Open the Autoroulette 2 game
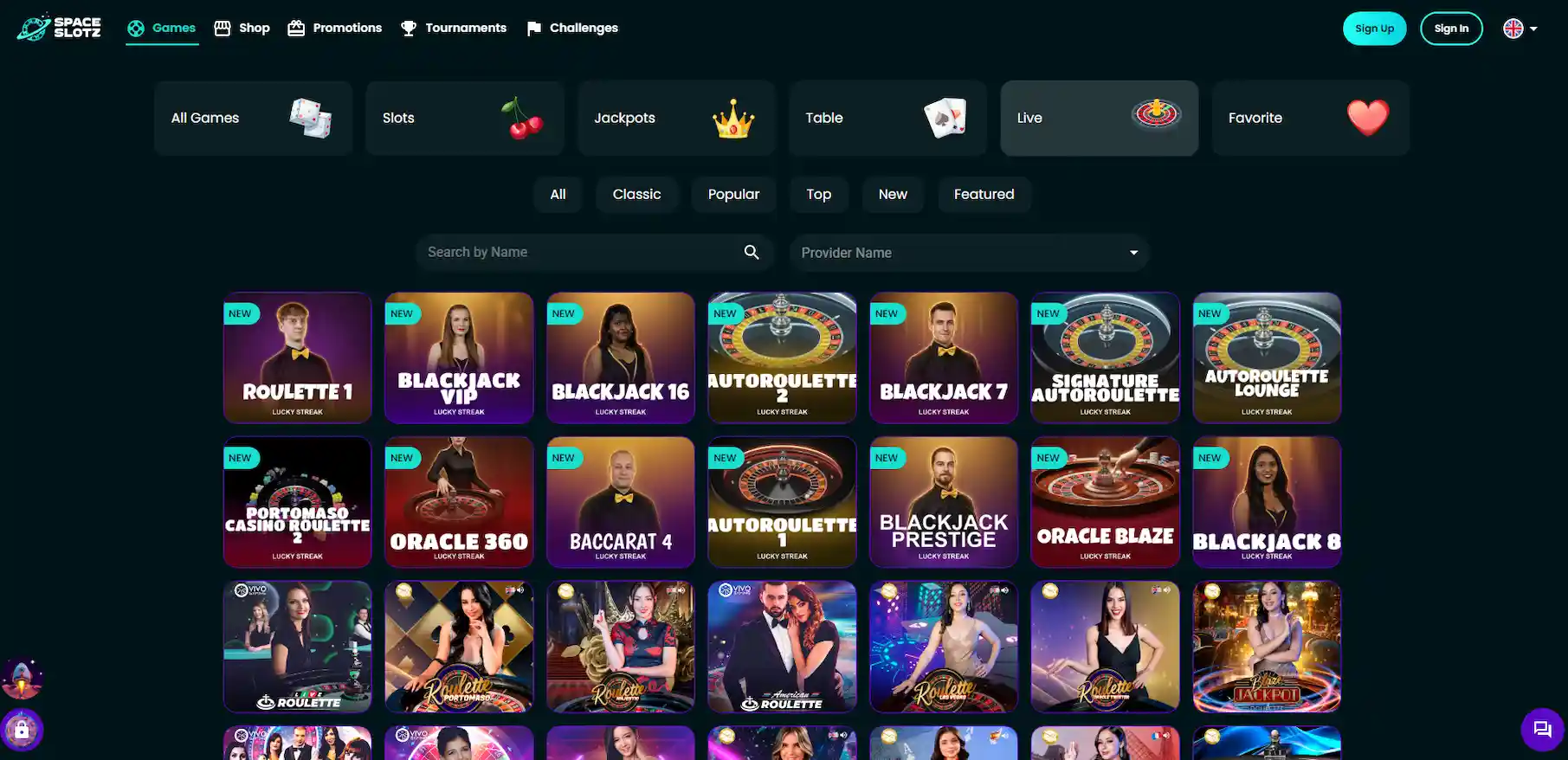The width and height of the screenshot is (1568, 760). [783, 357]
